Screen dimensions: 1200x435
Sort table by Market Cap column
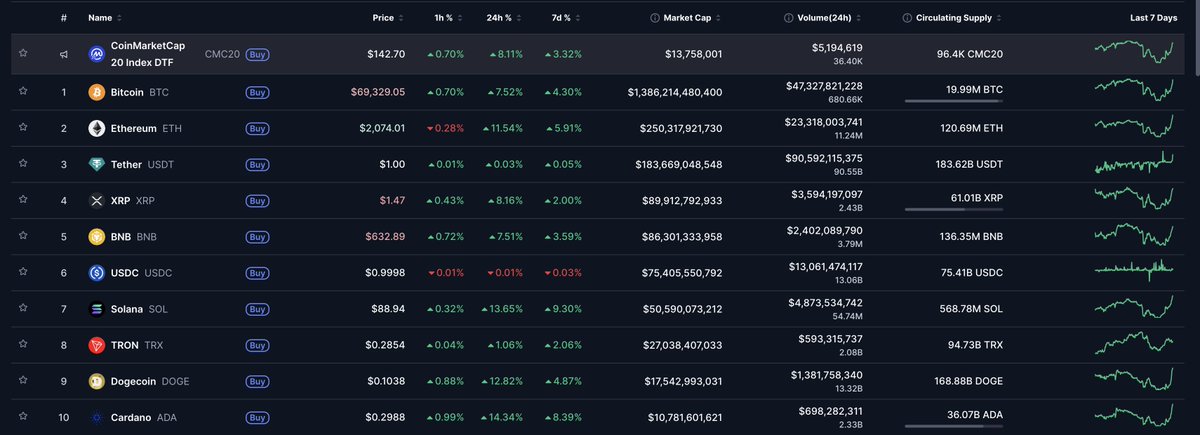click(x=692, y=18)
